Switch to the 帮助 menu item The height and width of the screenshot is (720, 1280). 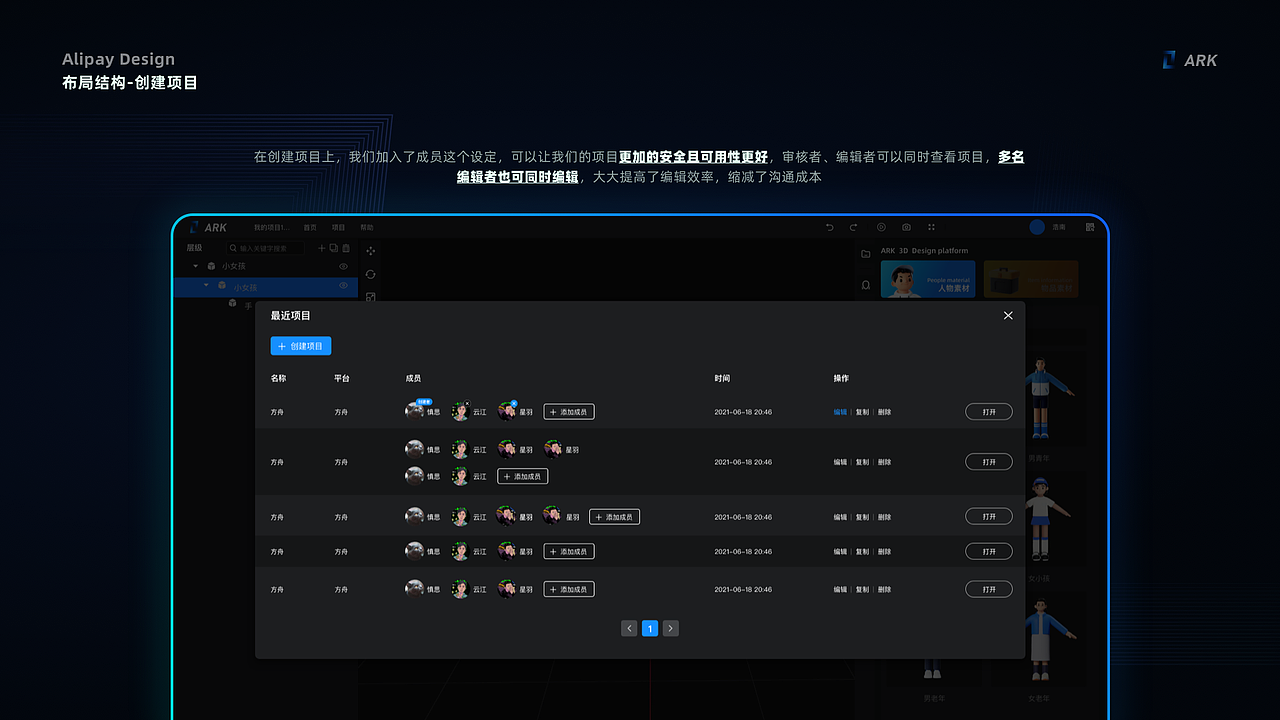click(x=367, y=228)
